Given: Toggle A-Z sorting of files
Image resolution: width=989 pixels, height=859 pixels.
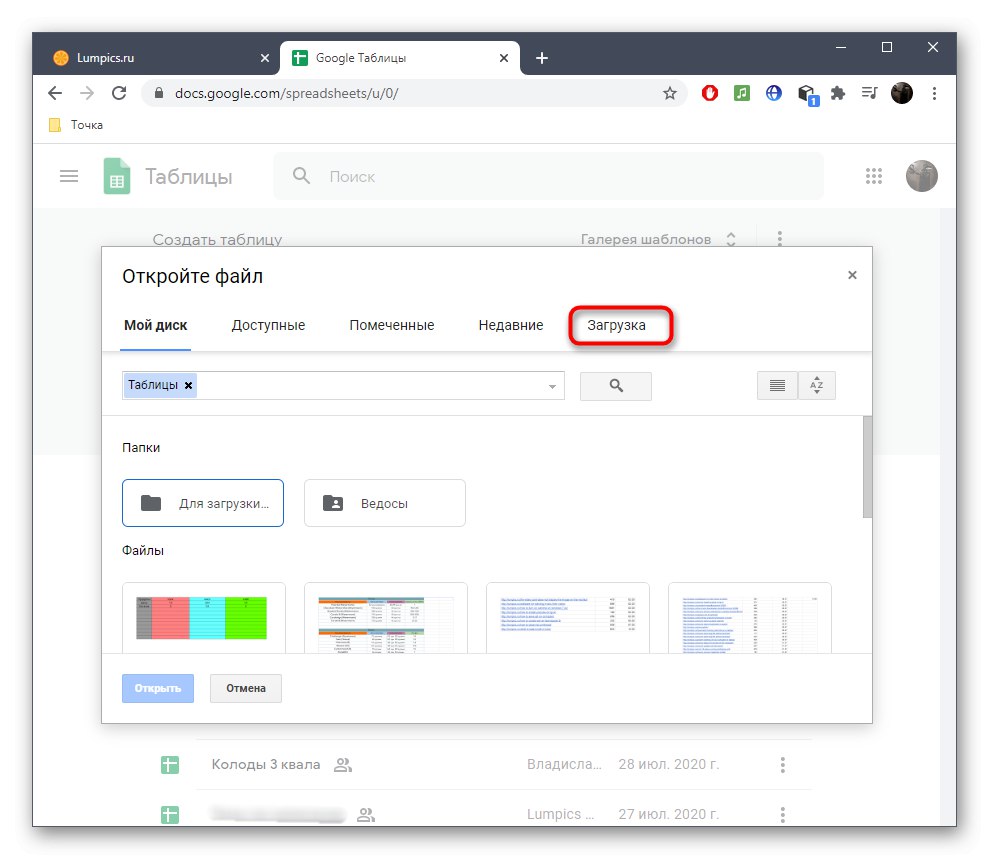Looking at the screenshot, I should point(817,385).
